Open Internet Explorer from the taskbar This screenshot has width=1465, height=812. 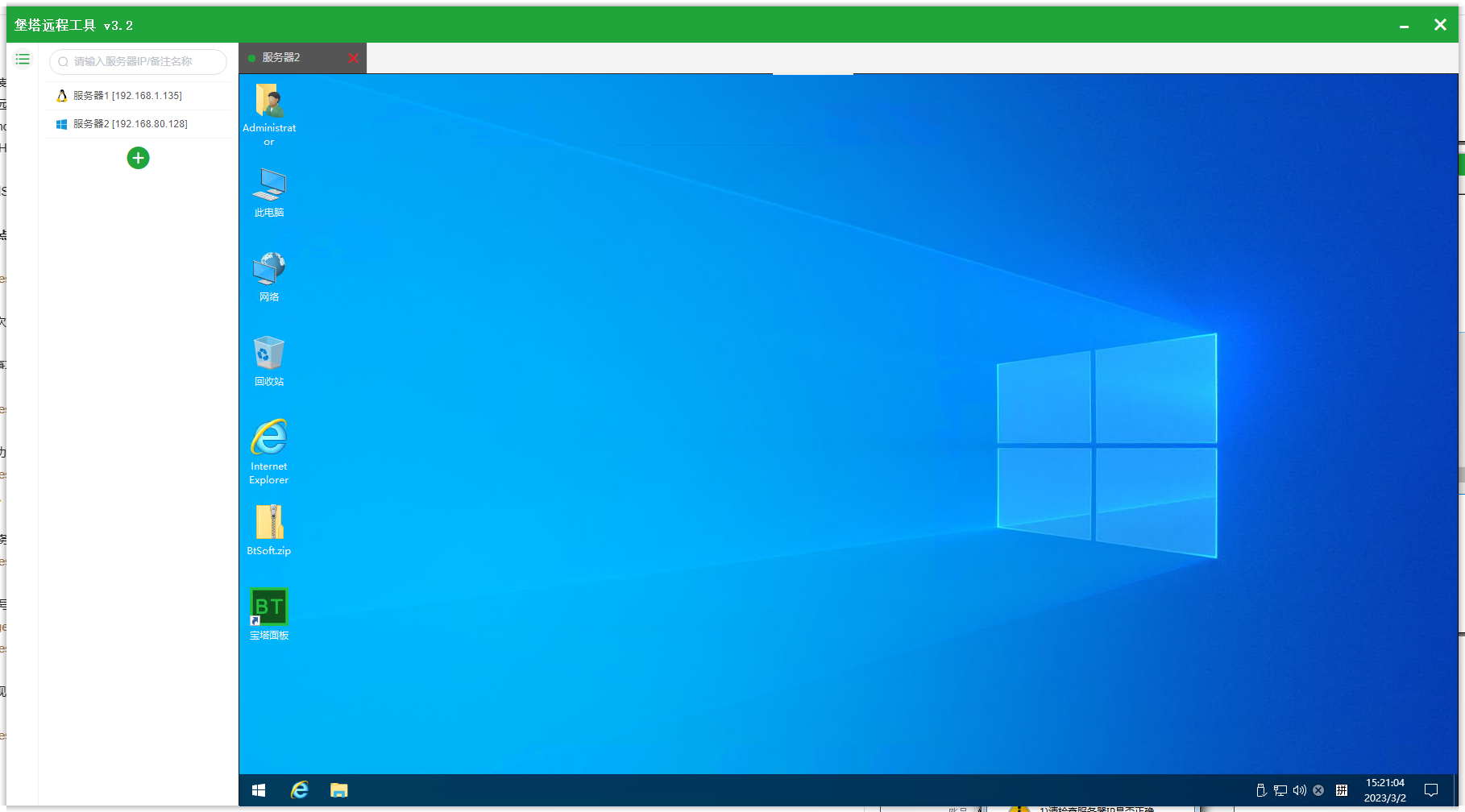tap(300, 790)
